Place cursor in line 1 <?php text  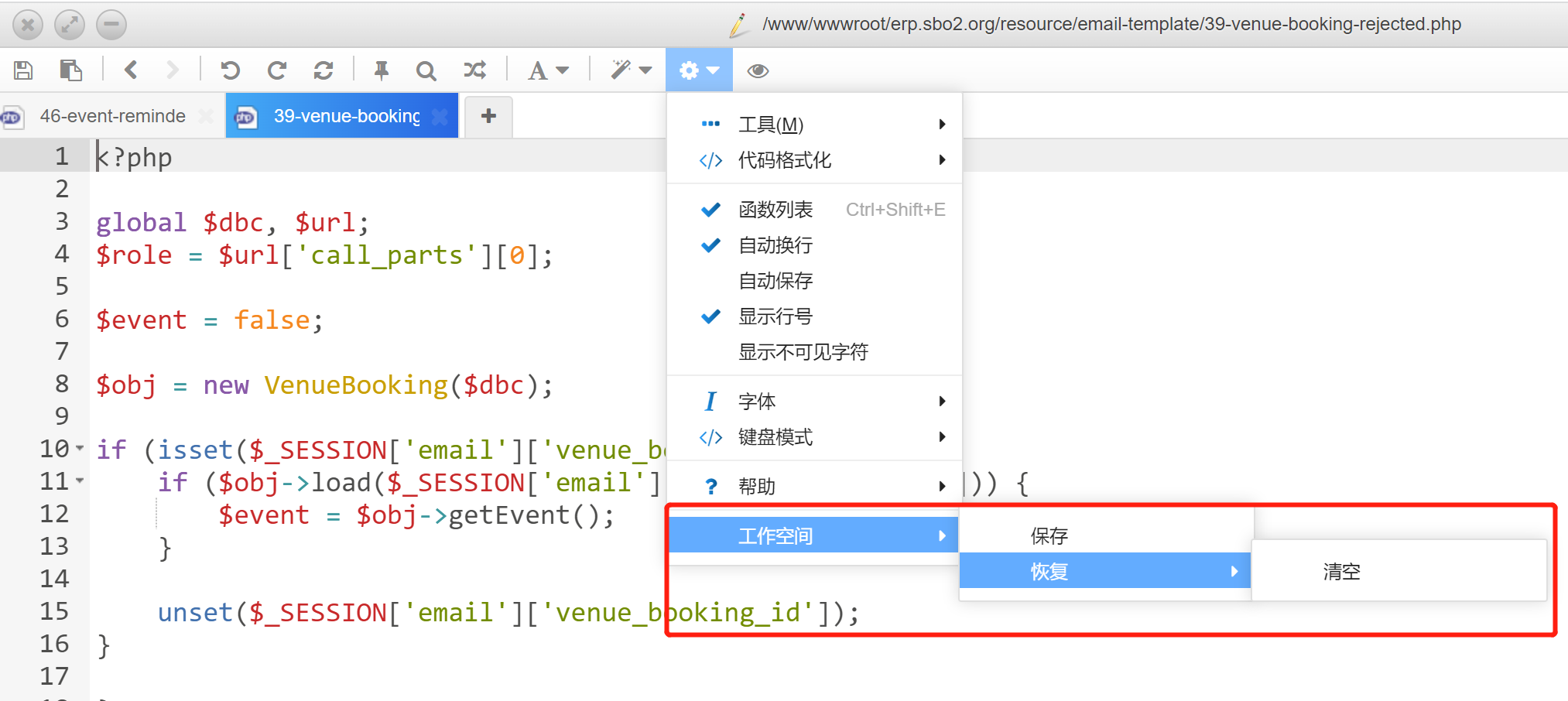tap(134, 157)
